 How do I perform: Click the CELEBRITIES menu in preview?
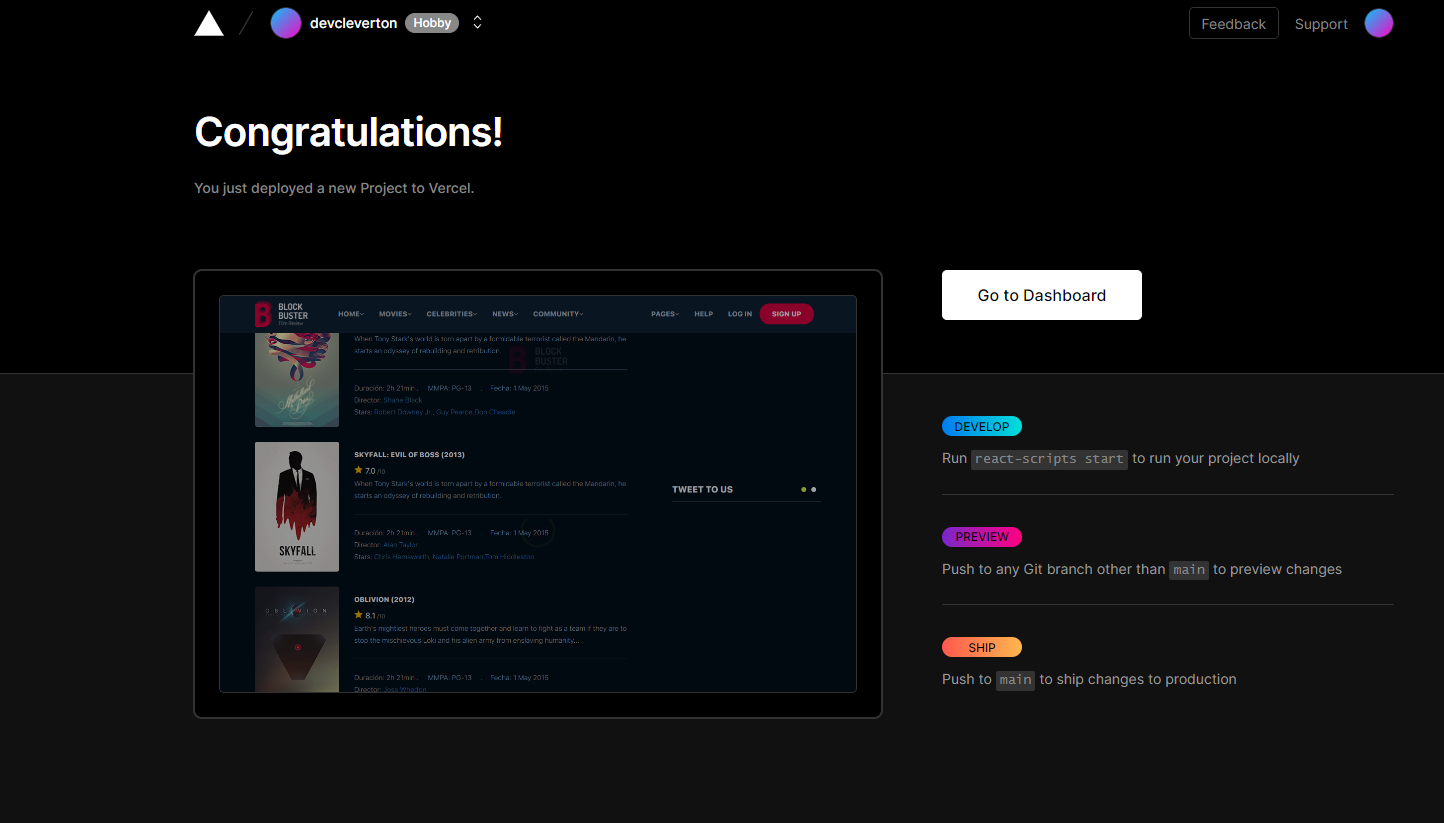452,314
